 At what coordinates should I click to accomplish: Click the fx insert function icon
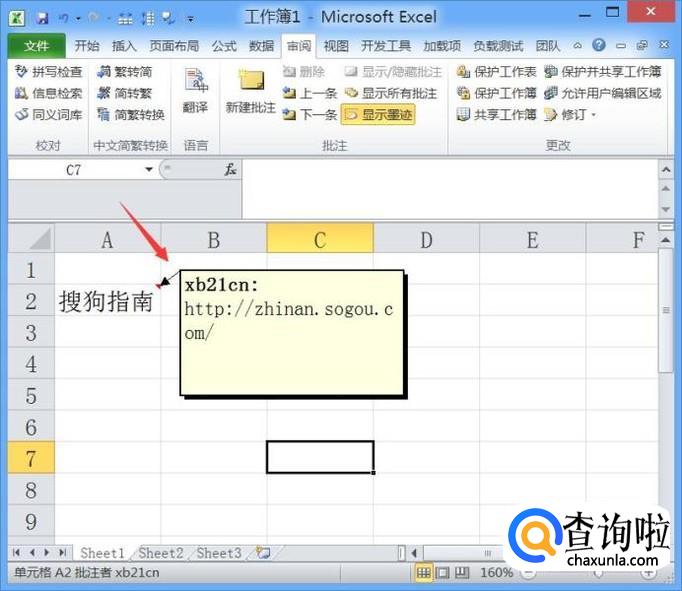click(x=230, y=170)
